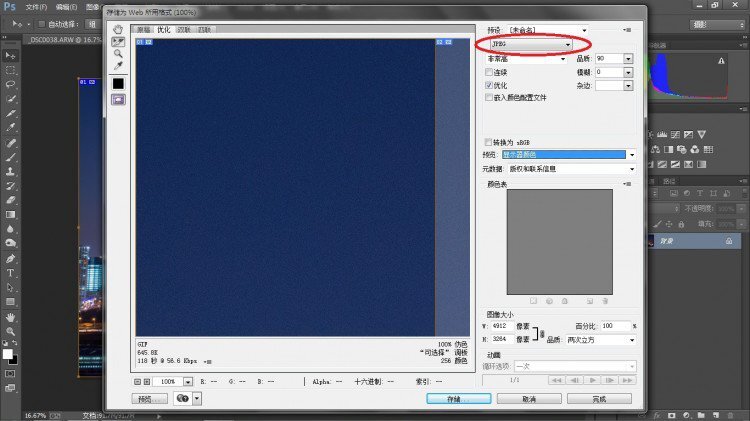The width and height of the screenshot is (750, 421).
Task: Select the Type tool in Photoshop toolbar
Action: click(11, 272)
